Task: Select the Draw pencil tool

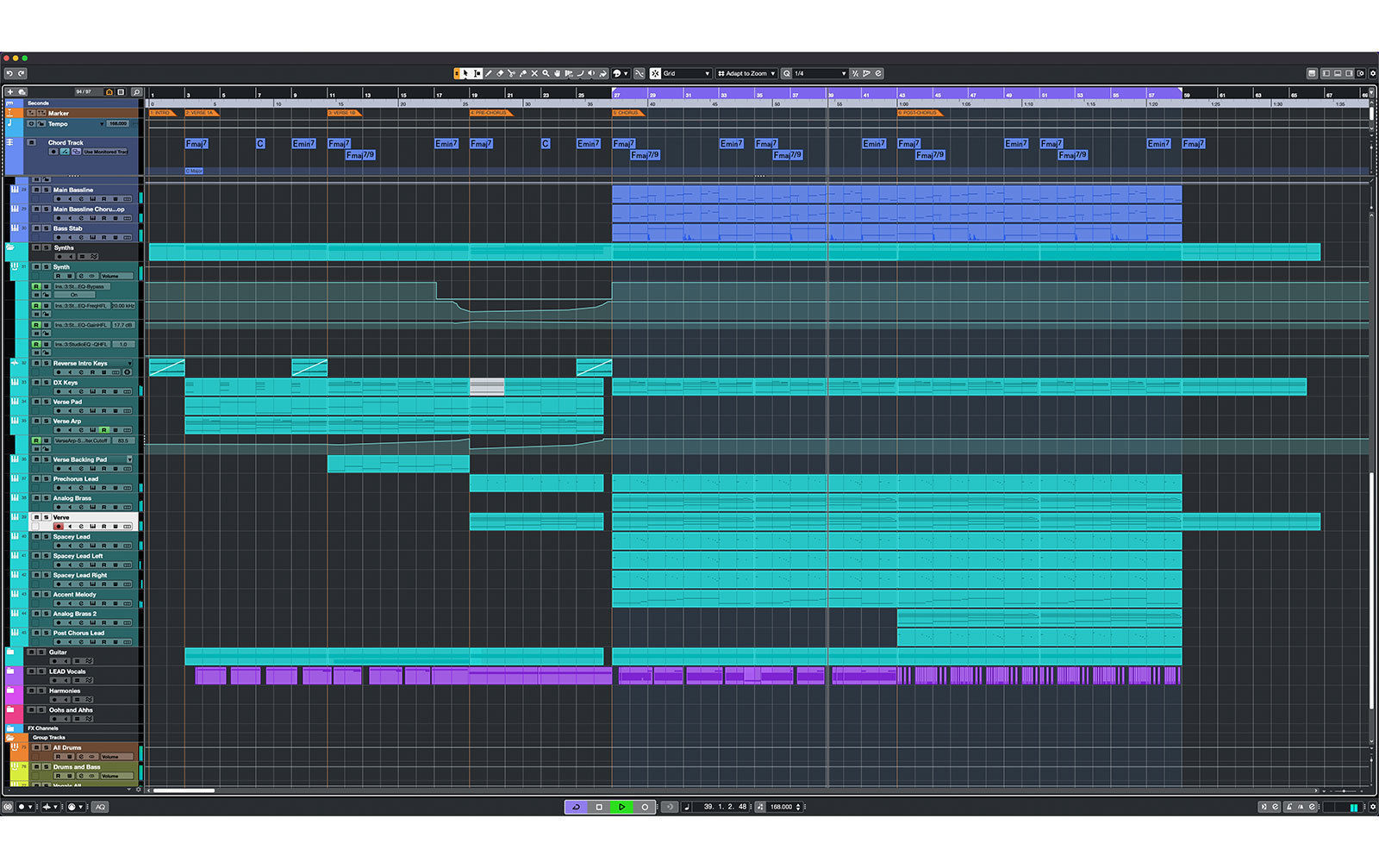Action: click(489, 73)
